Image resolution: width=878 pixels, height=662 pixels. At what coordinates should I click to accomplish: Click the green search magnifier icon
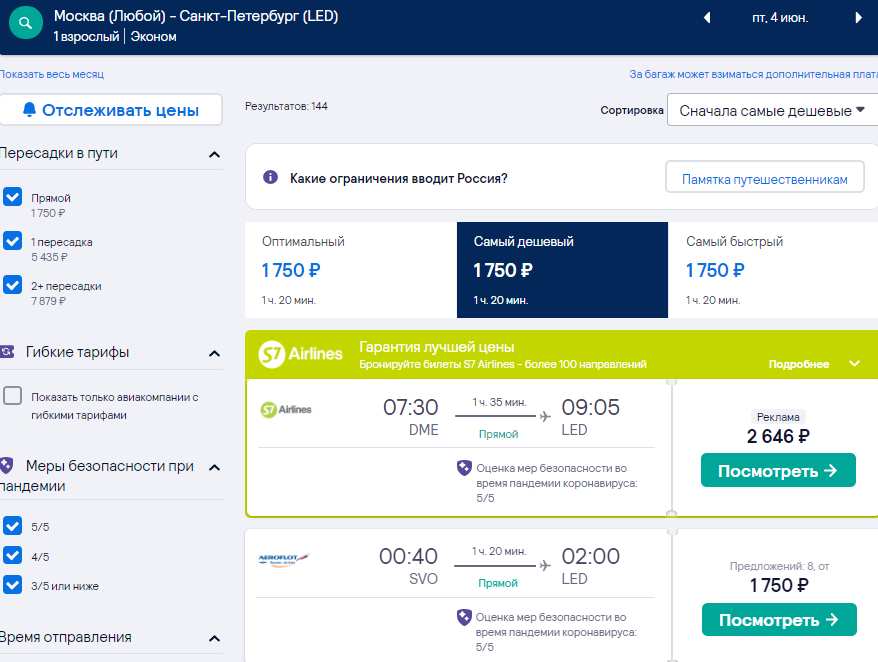tap(26, 23)
